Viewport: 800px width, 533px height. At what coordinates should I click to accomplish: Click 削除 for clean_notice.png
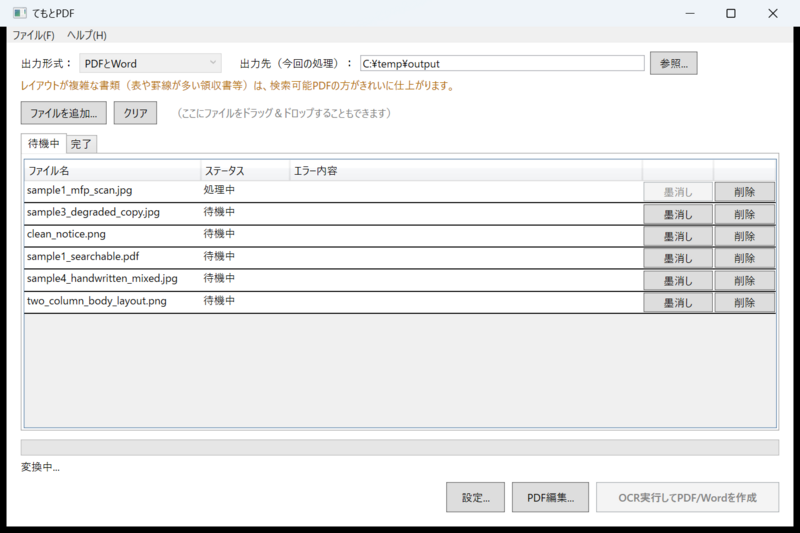coord(744,236)
